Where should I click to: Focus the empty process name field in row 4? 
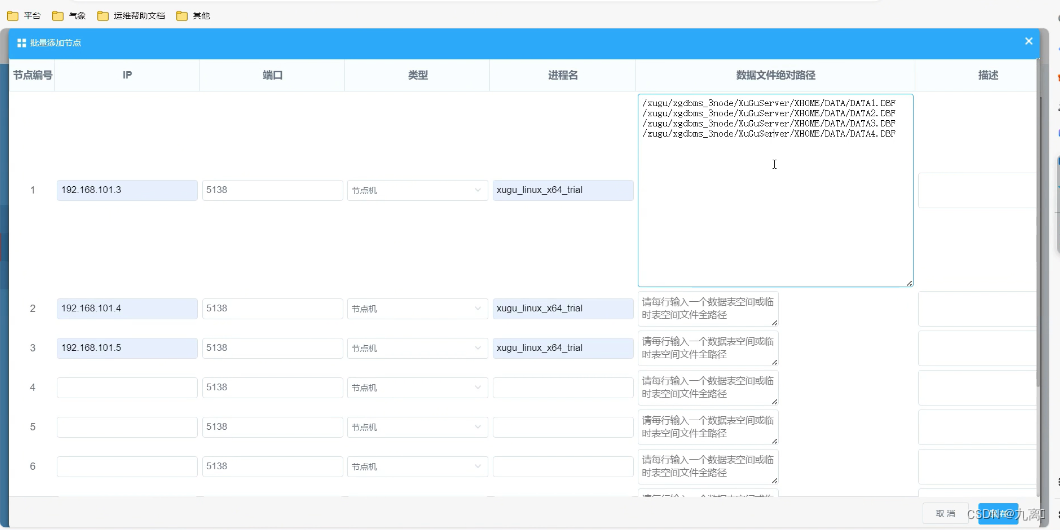[563, 387]
